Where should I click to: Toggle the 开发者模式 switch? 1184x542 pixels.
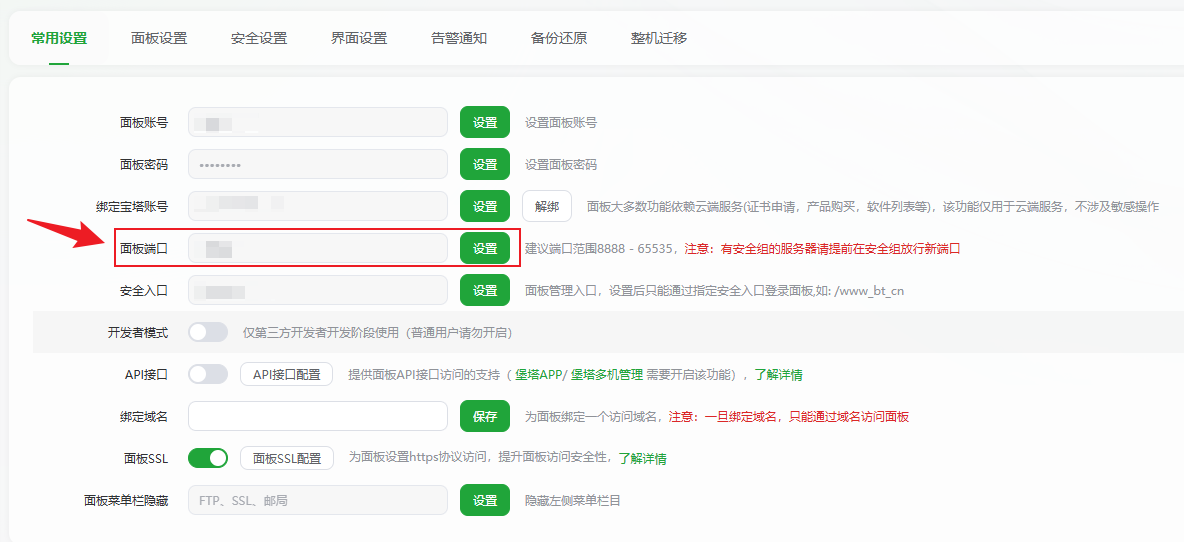pyautogui.click(x=208, y=332)
